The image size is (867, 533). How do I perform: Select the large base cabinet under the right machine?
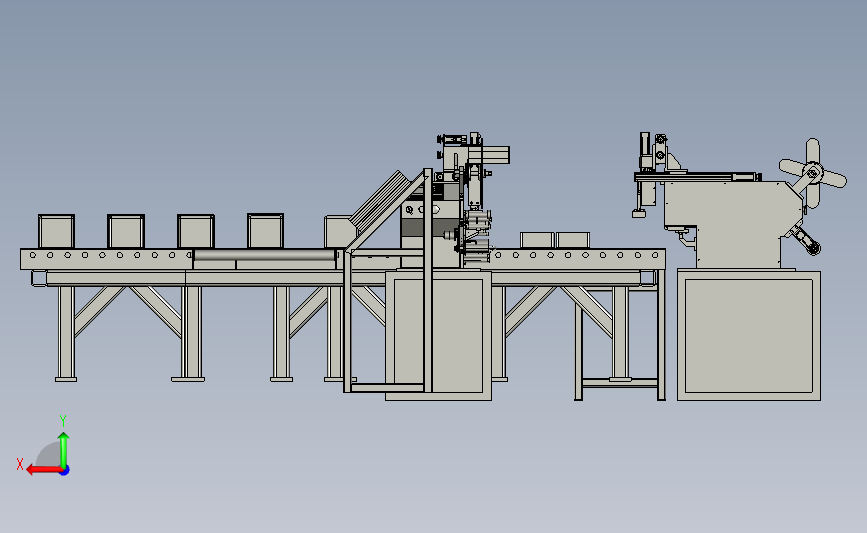[x=749, y=335]
